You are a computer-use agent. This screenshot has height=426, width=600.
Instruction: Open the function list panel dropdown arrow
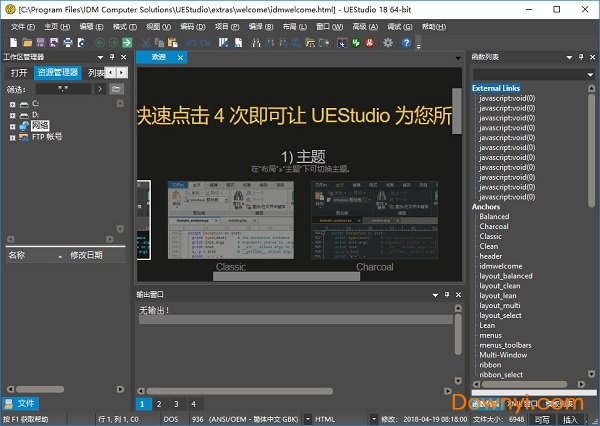tap(569, 57)
